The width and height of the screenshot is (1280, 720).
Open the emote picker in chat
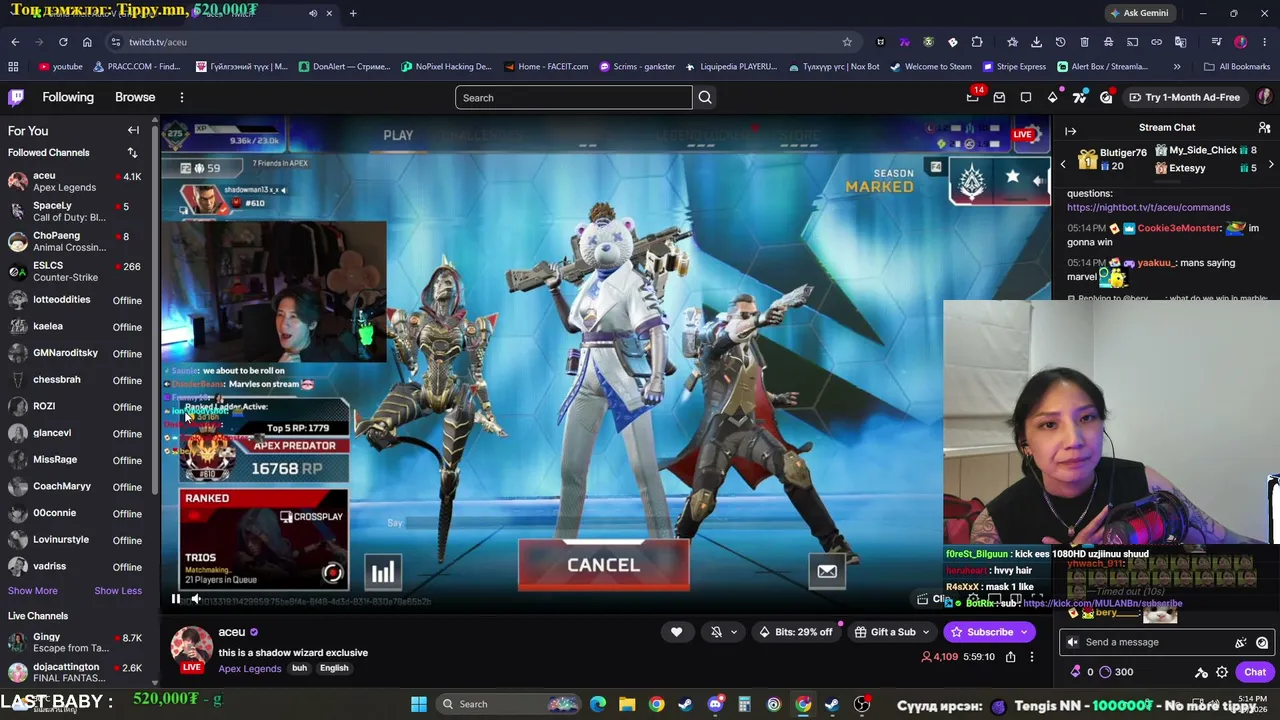pos(1262,642)
